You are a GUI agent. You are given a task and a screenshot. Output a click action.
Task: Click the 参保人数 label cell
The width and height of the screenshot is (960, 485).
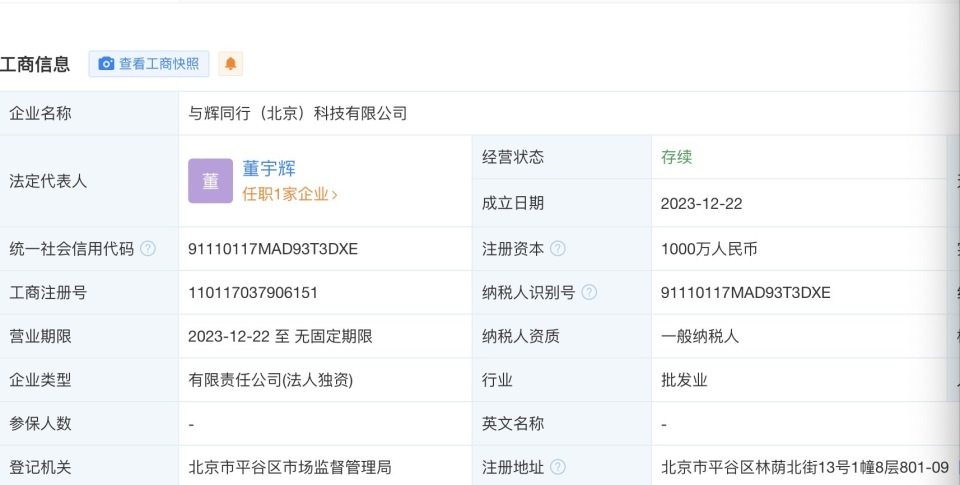(89, 424)
